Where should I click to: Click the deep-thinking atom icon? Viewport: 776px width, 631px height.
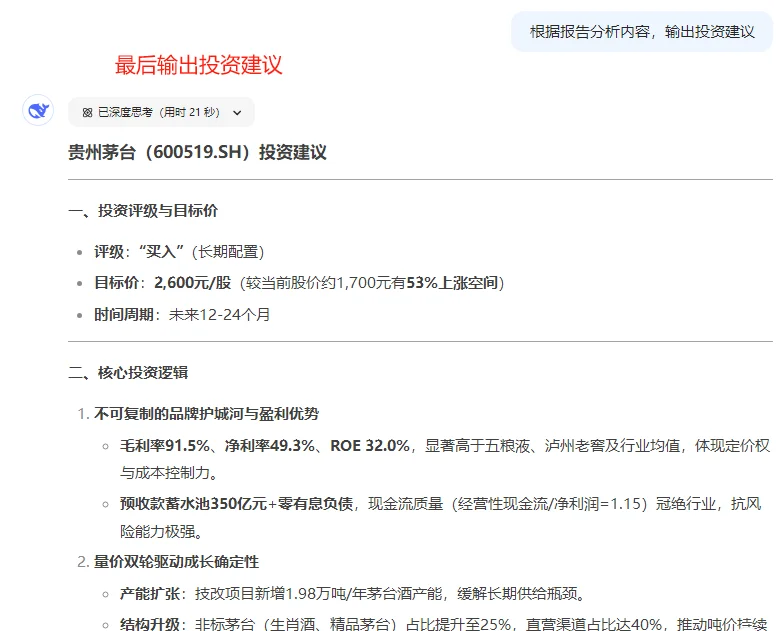tap(88, 113)
